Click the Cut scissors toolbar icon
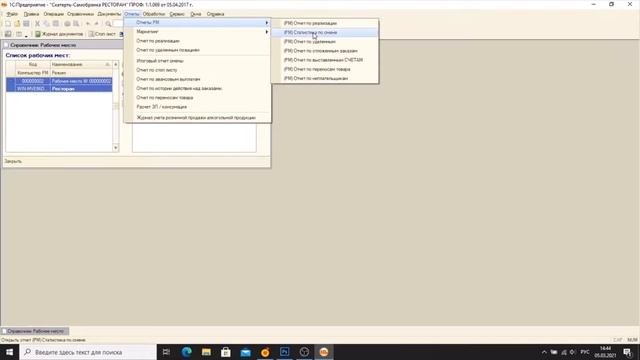The width and height of the screenshot is (640, 360). 37,24
